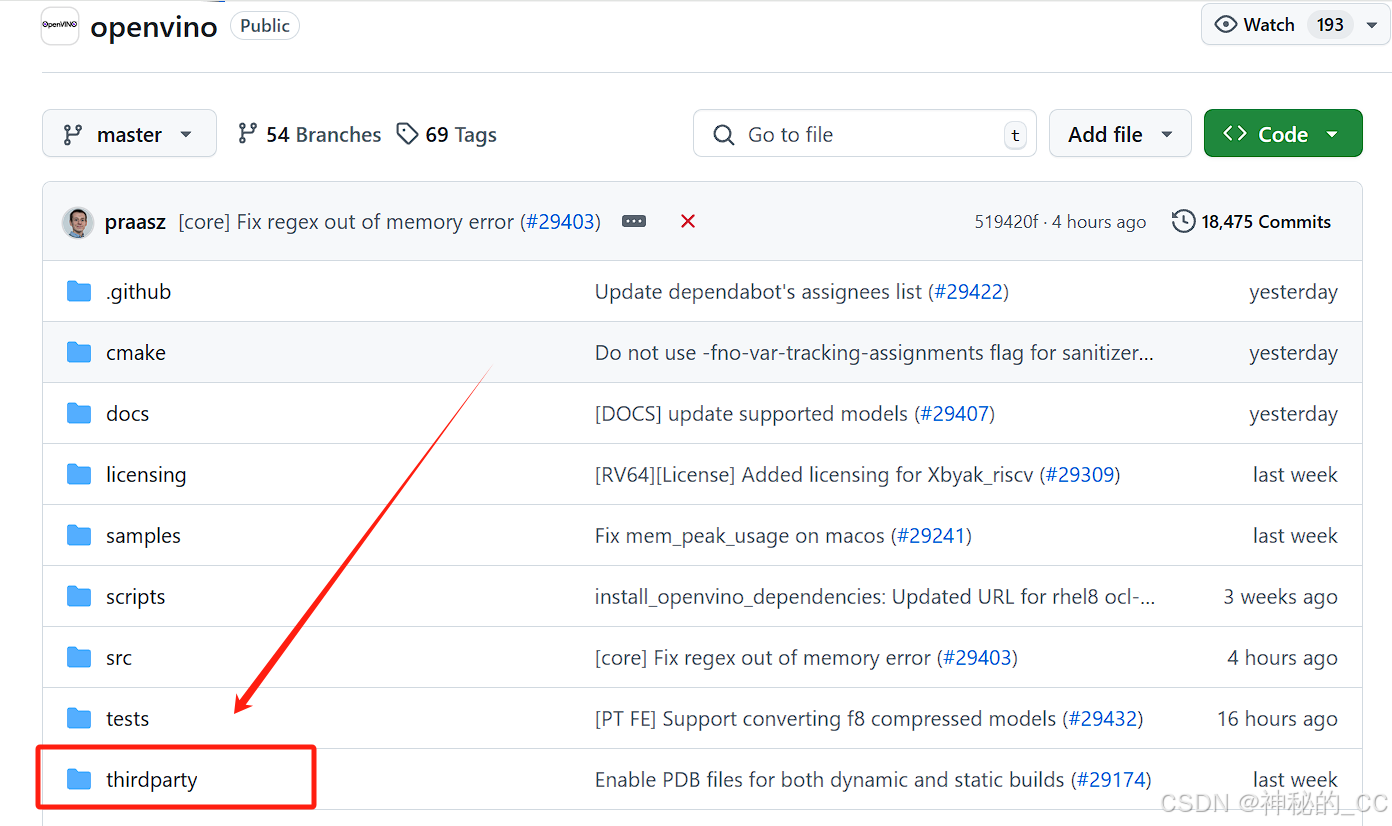Open commit 'Update dependabot's assignees list'

(x=759, y=292)
